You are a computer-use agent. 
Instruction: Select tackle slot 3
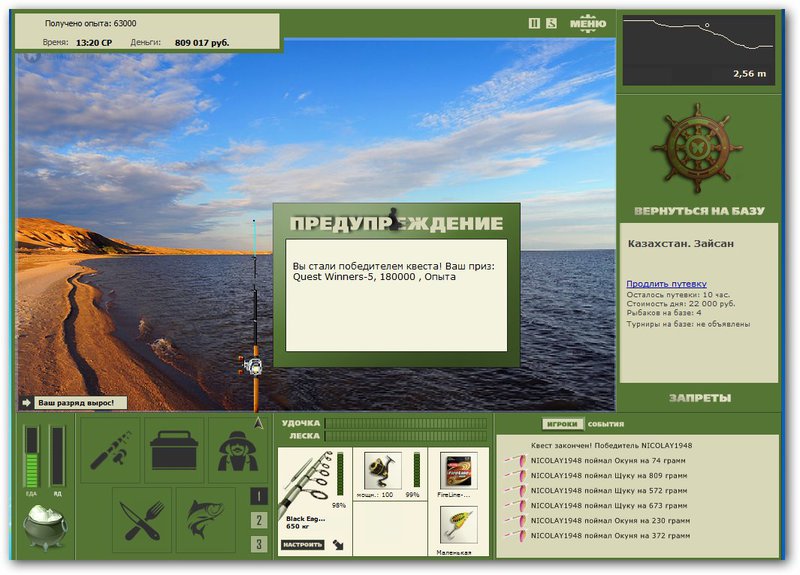click(259, 544)
